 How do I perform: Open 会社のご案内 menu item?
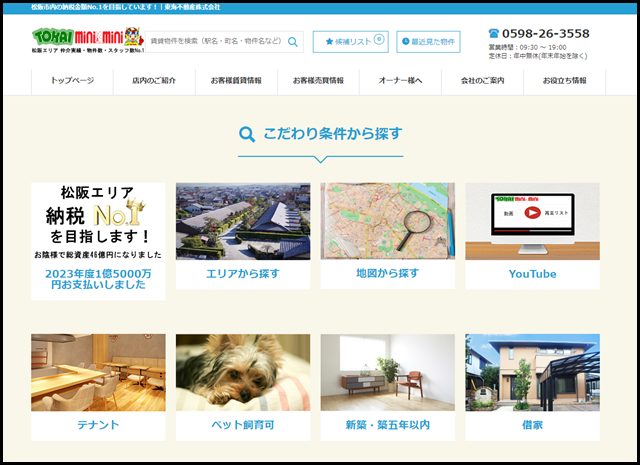pos(482,81)
